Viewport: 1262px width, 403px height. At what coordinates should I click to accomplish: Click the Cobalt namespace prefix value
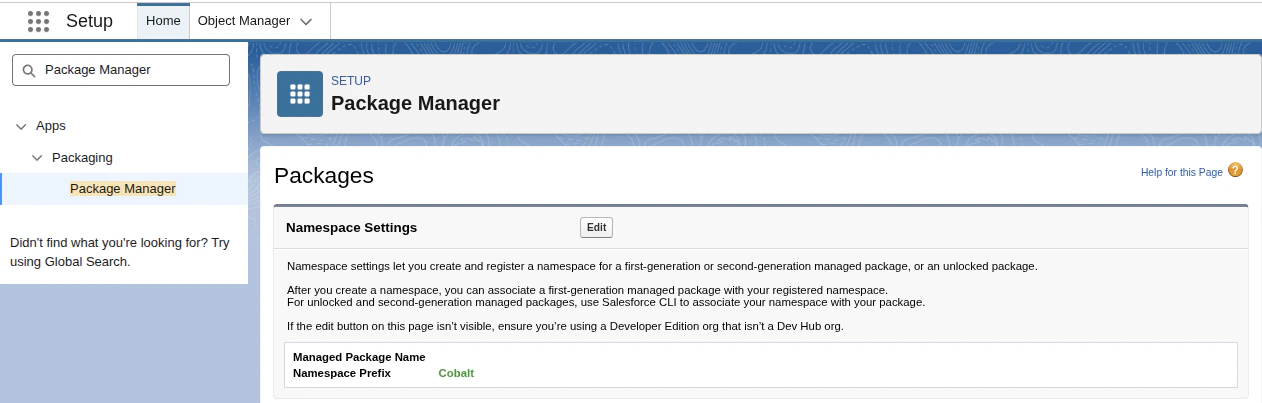(x=456, y=373)
